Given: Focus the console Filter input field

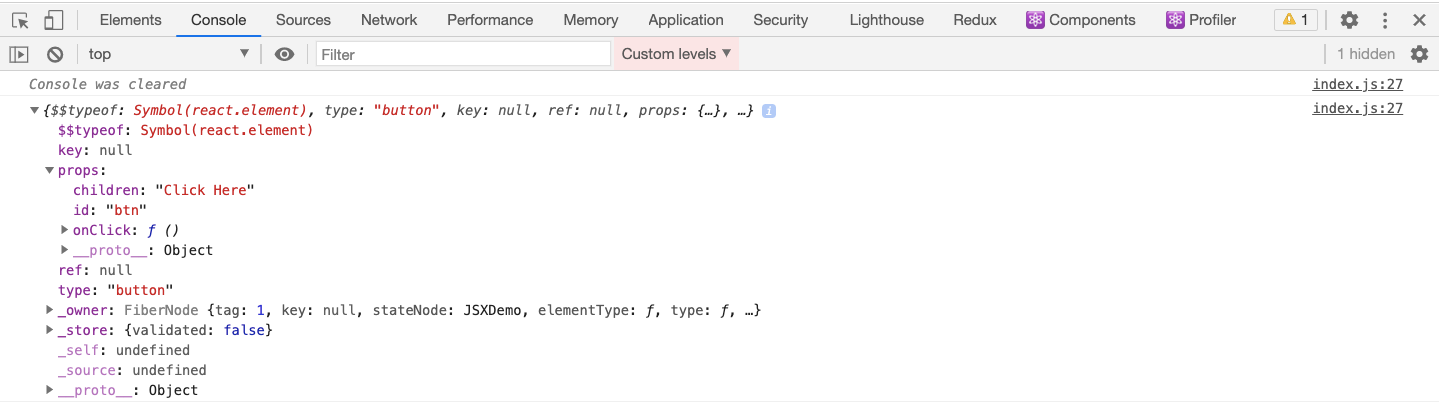Looking at the screenshot, I should [x=463, y=54].
